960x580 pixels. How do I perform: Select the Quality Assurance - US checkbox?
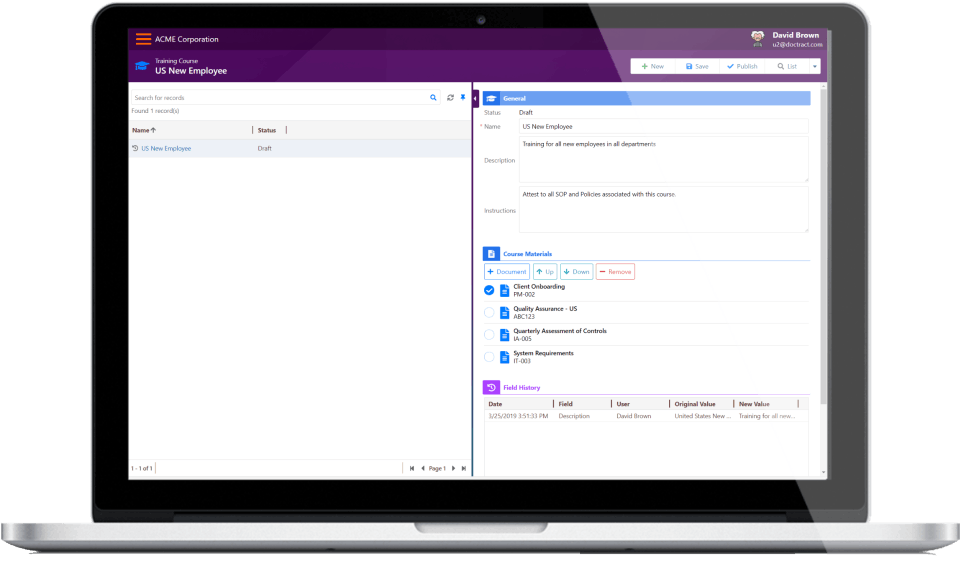(489, 312)
